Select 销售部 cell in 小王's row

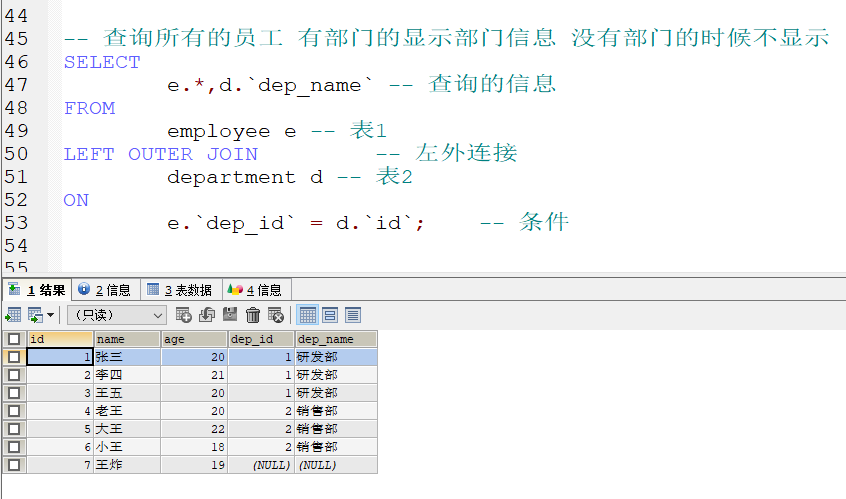click(x=336, y=447)
